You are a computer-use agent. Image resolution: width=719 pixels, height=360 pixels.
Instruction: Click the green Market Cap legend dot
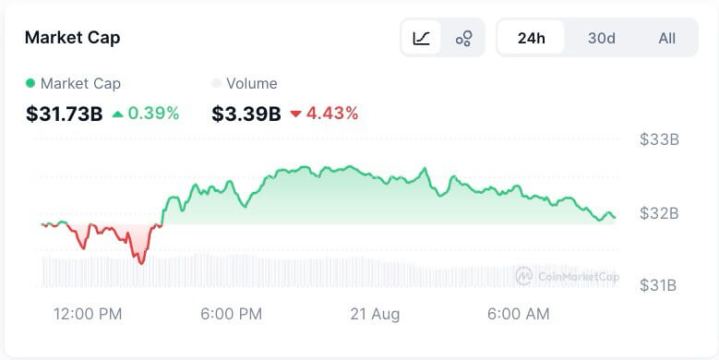coord(30,83)
